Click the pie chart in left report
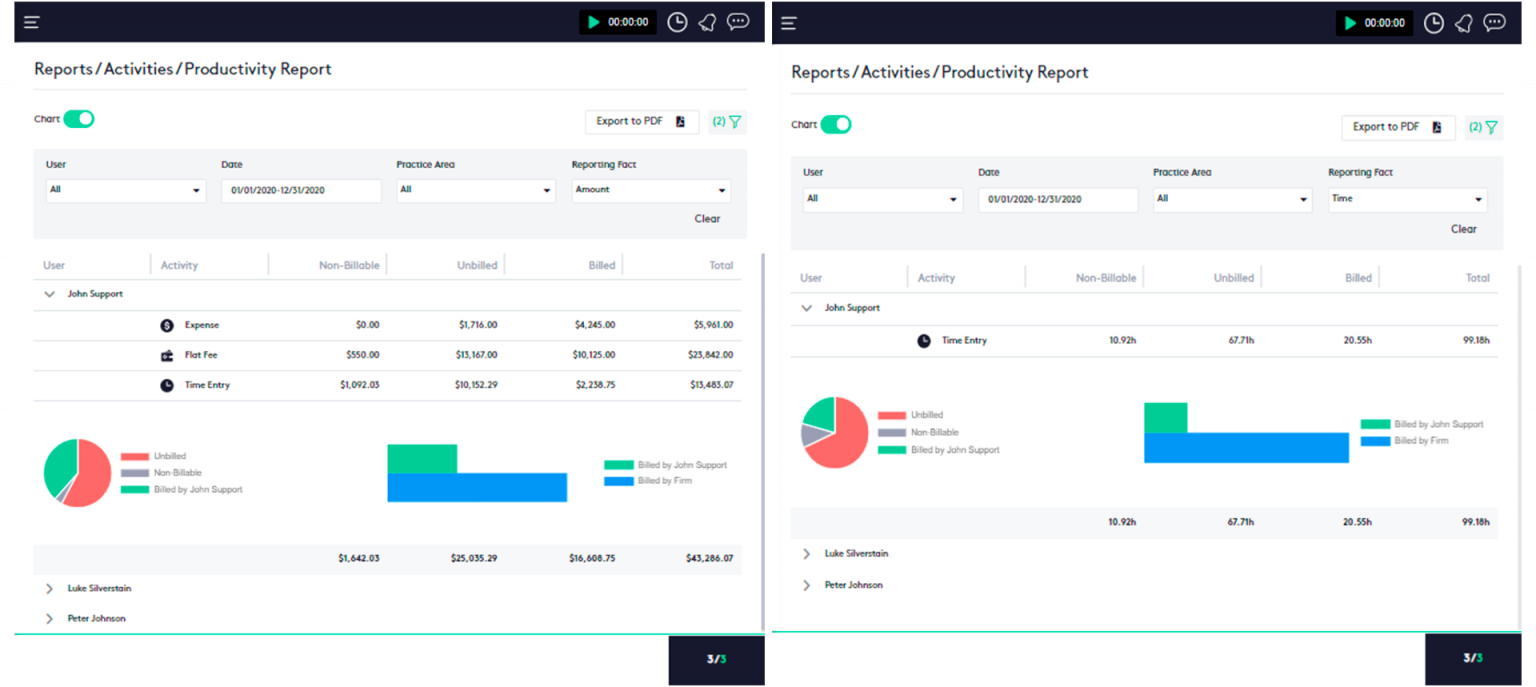Viewport: 1536px width, 687px height. coord(77,473)
